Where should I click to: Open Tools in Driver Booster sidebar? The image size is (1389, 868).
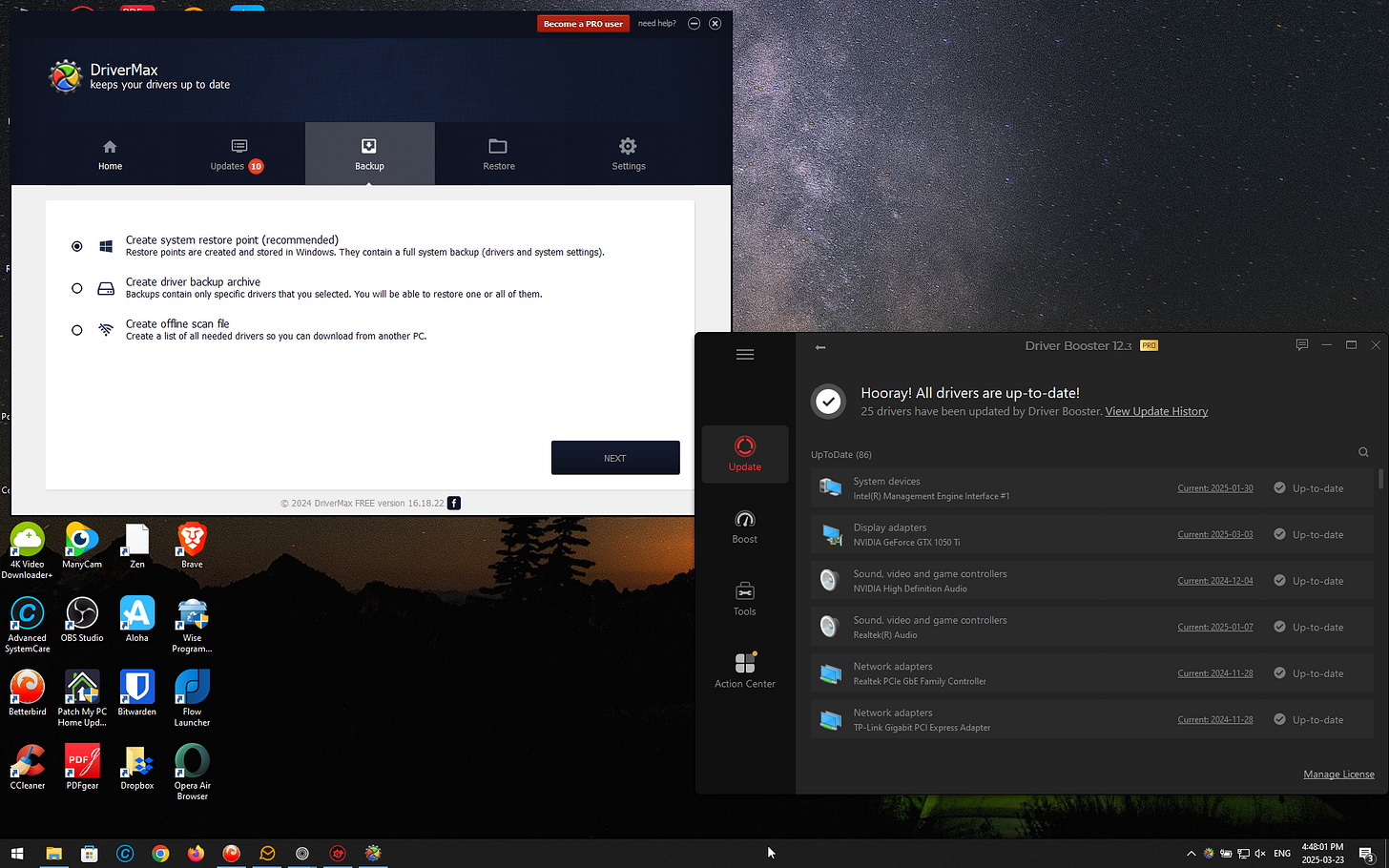click(745, 599)
